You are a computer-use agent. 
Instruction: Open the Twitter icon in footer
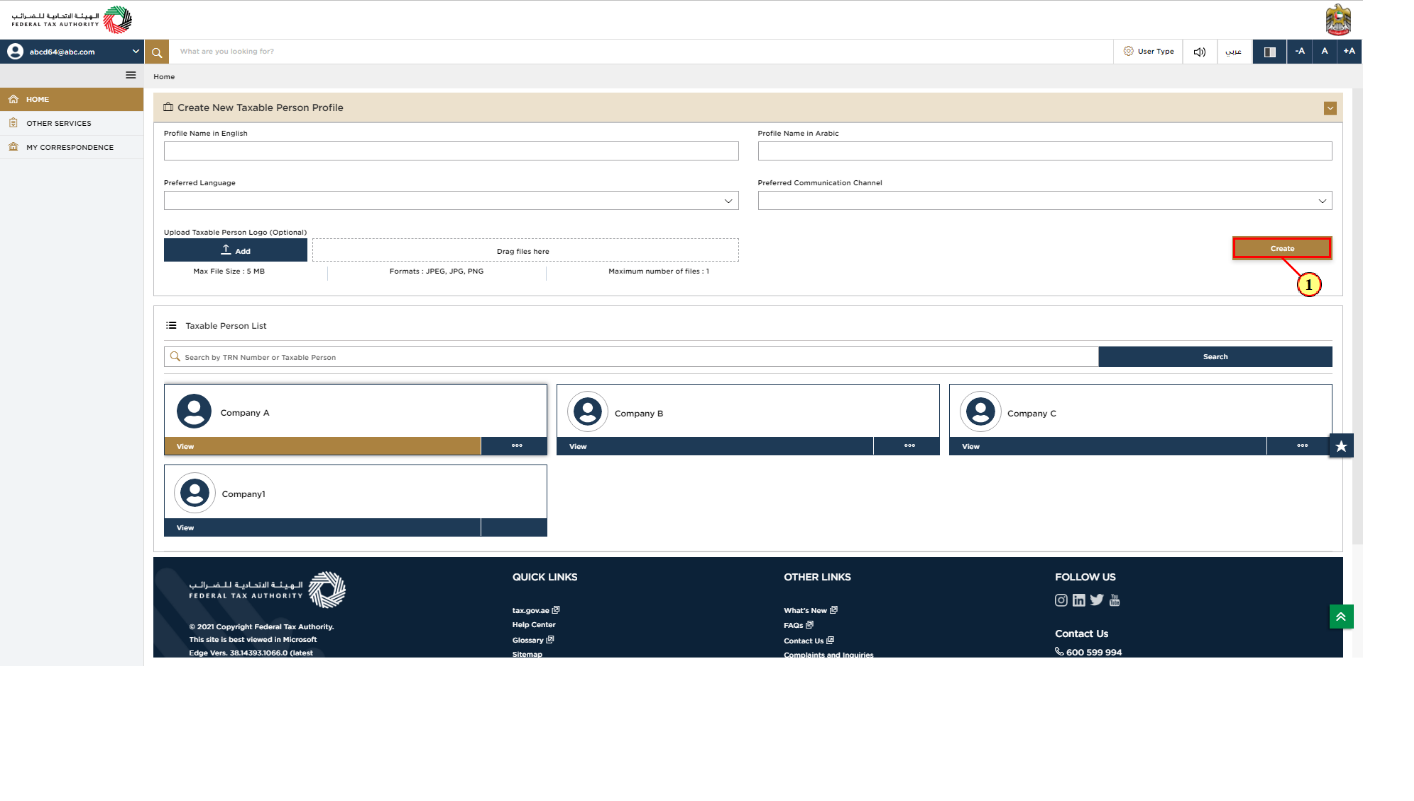(x=1097, y=600)
